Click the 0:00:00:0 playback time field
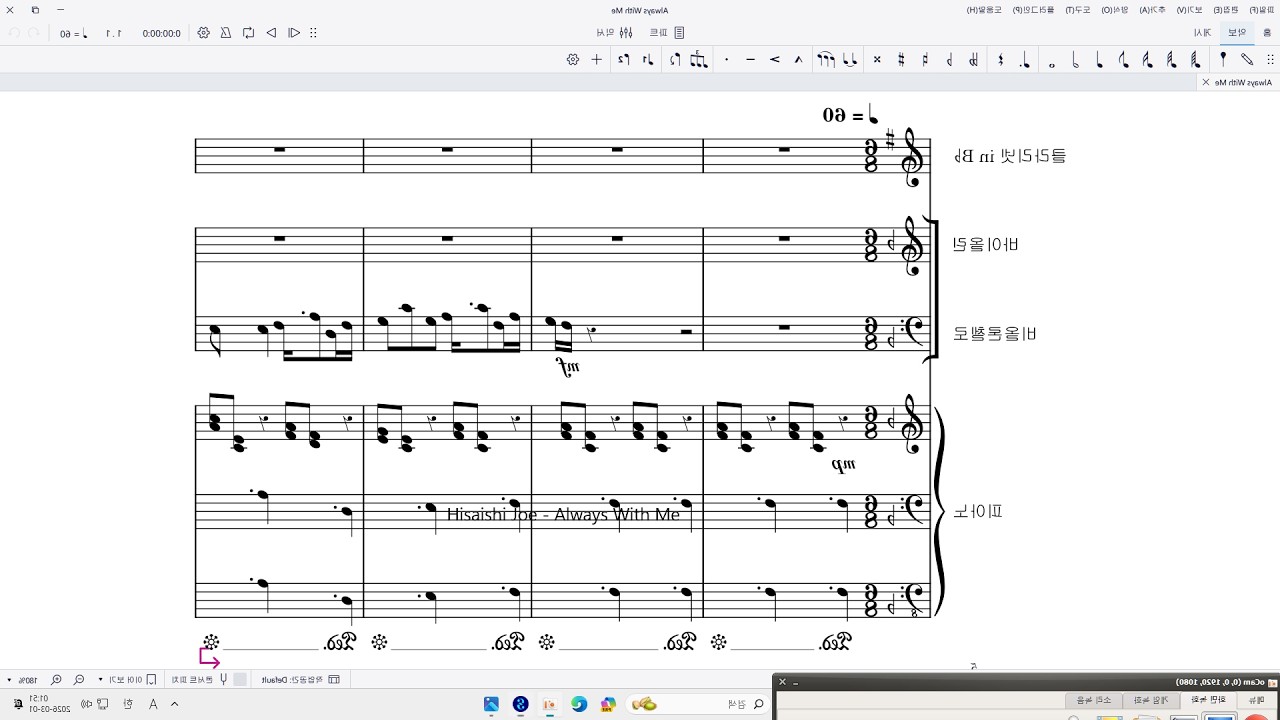Screen dimensions: 1280x720 pyautogui.click(x=161, y=33)
